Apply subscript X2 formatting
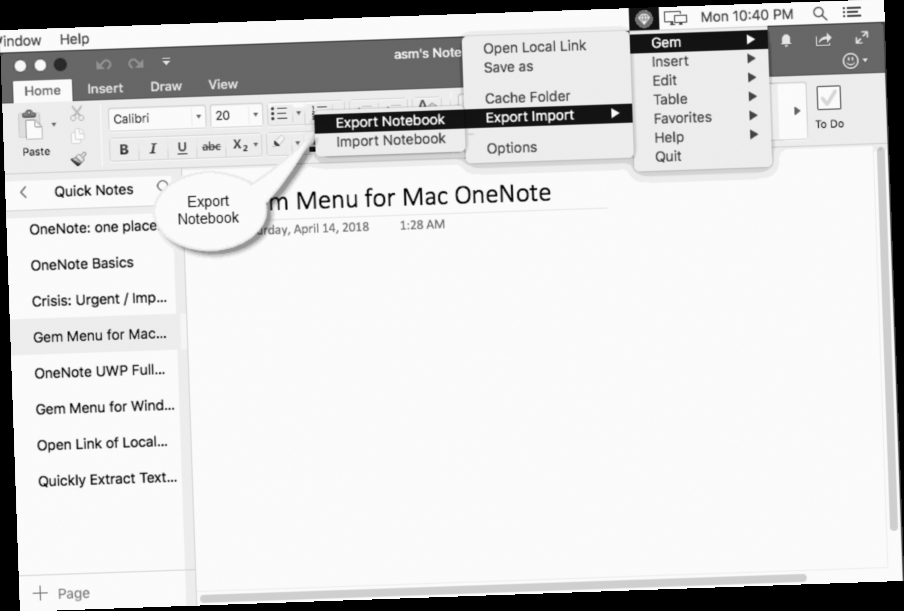The height and width of the screenshot is (611, 904). pyautogui.click(x=240, y=145)
